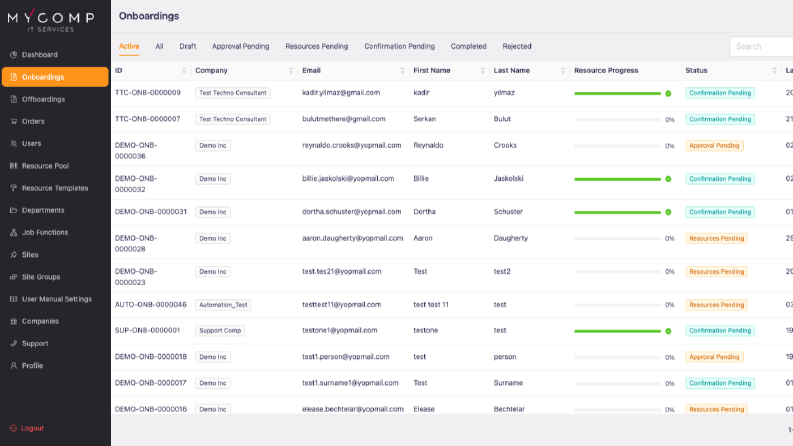
Task: Click the Support wrench icon
Action: (x=14, y=343)
